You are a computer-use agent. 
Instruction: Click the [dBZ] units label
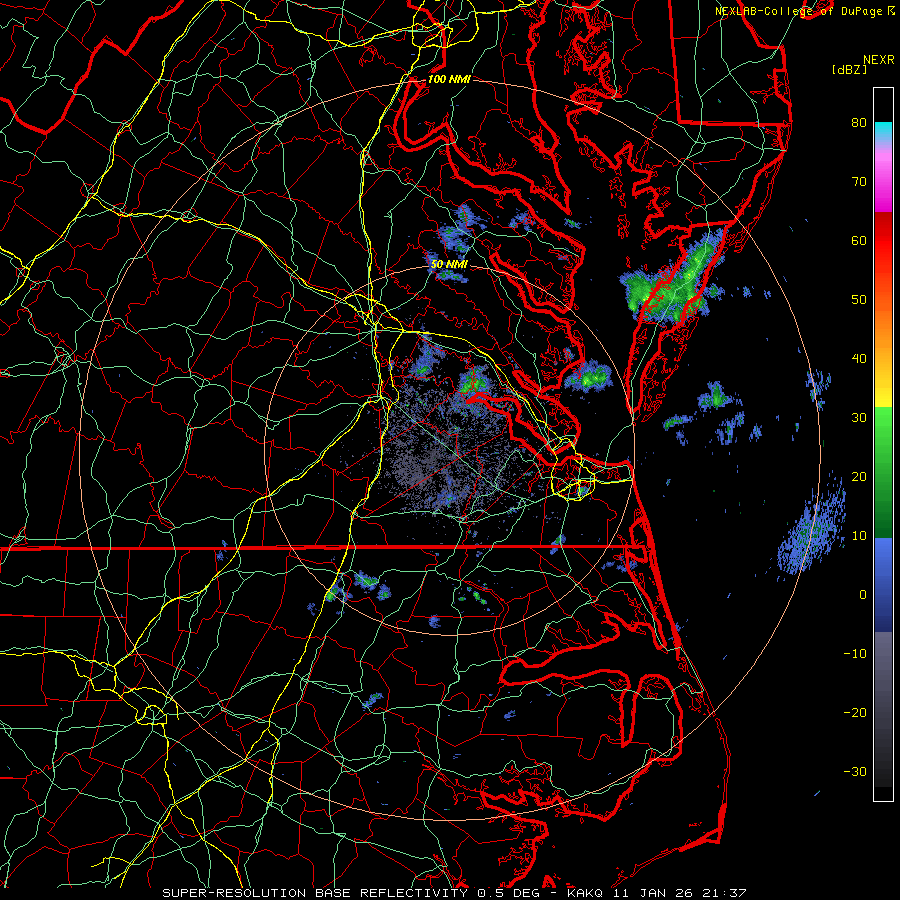[x=849, y=69]
